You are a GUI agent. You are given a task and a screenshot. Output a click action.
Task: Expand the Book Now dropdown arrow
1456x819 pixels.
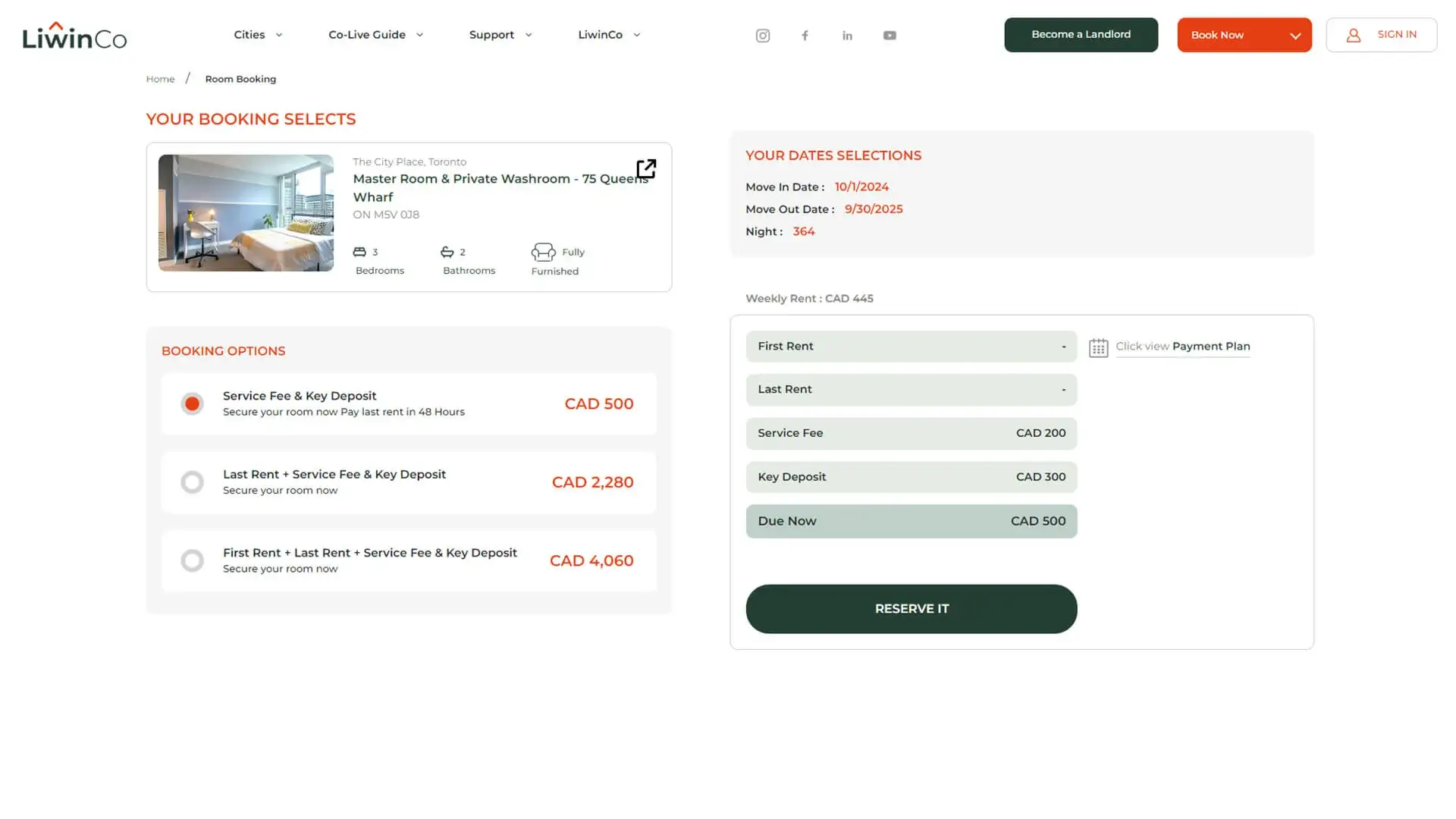point(1295,36)
